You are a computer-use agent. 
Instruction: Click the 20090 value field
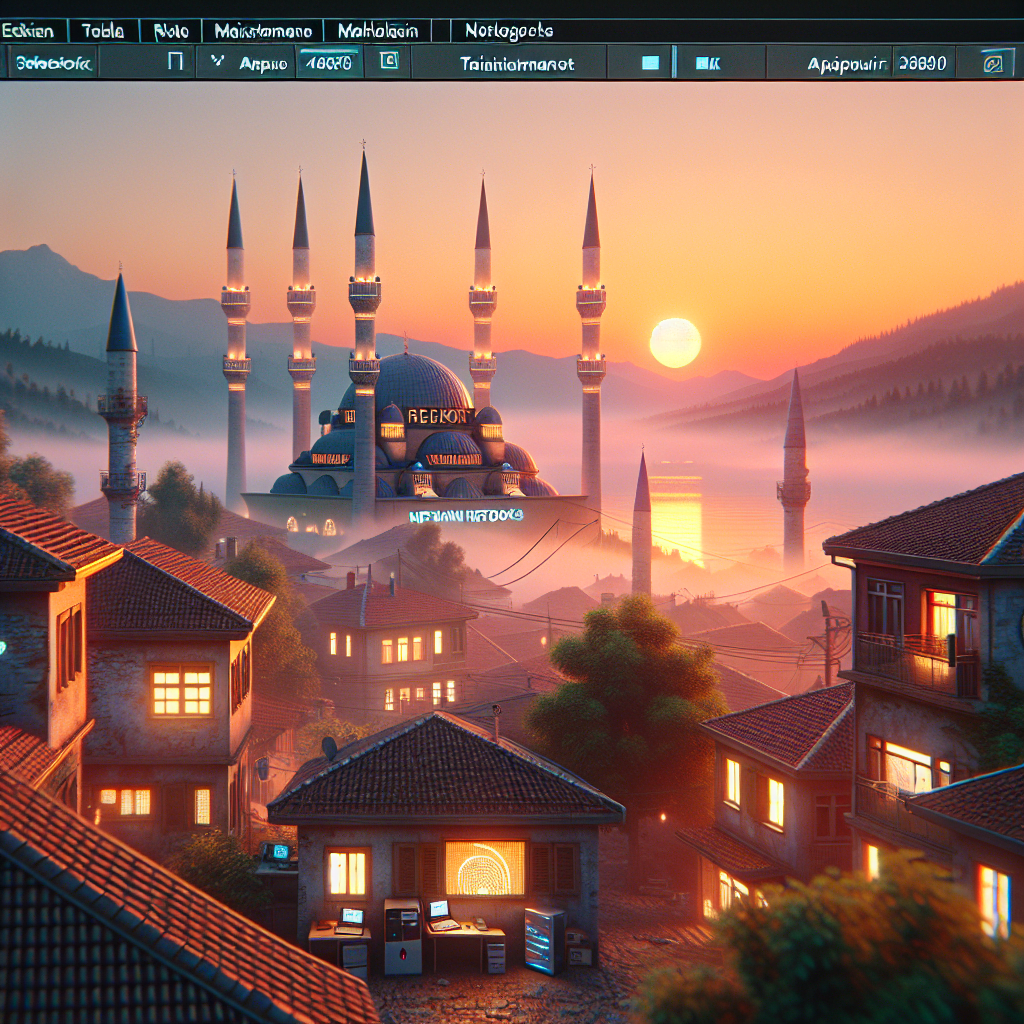point(922,63)
